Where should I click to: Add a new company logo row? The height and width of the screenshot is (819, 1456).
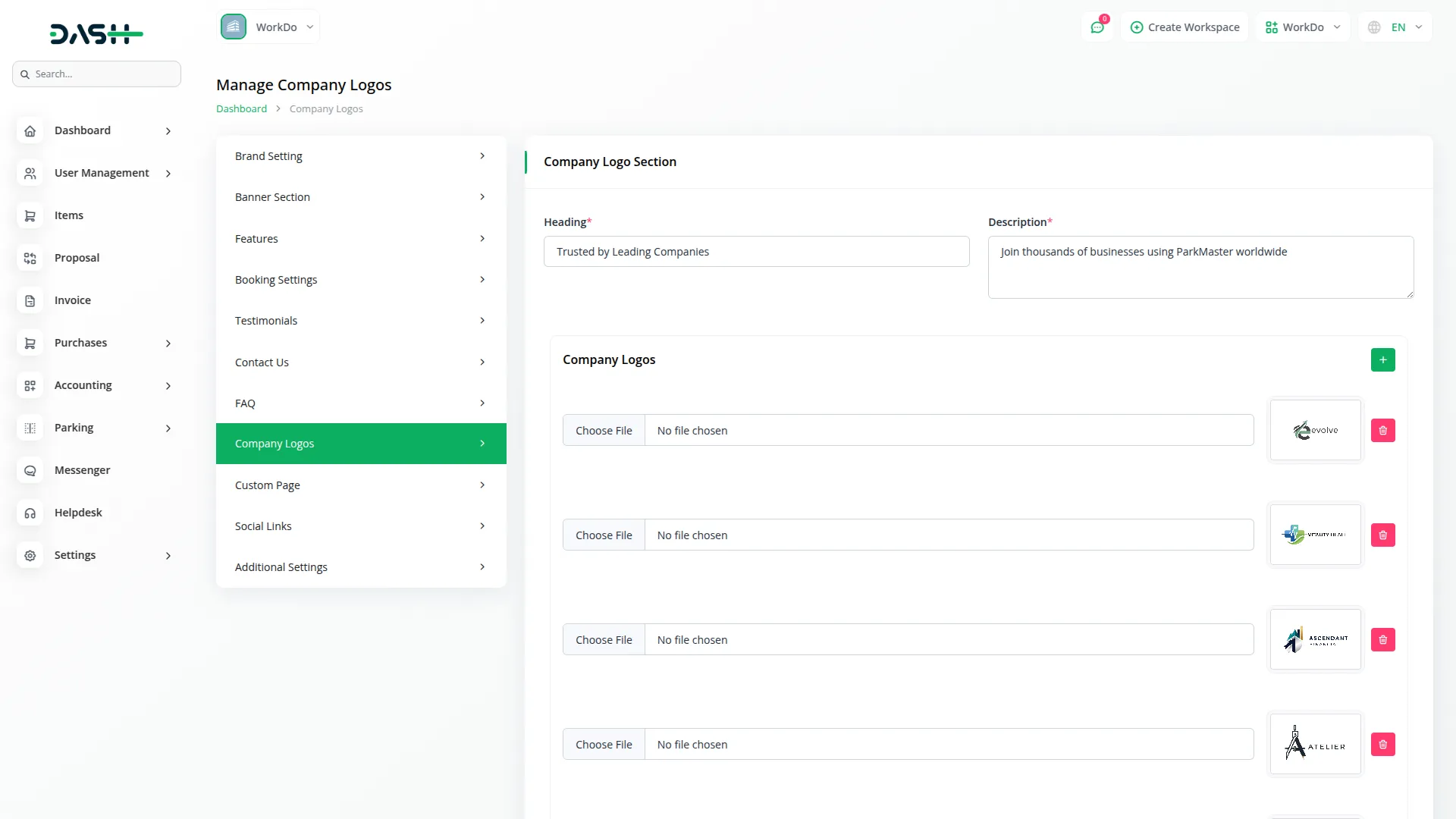(x=1382, y=360)
